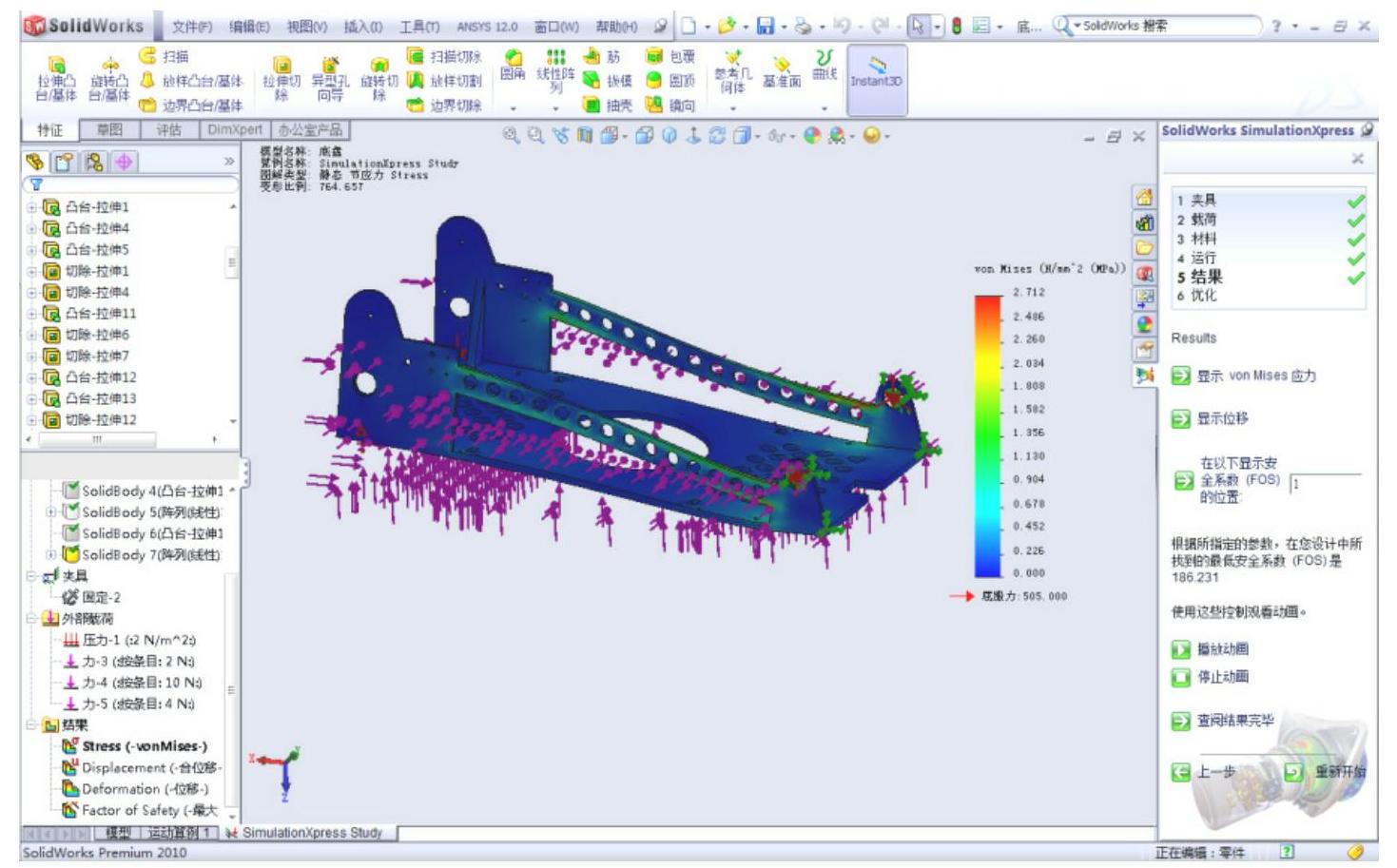Image resolution: width=1397 pixels, height=868 pixels.
Task: Click the Section View icon in view toolbar
Action: (584, 136)
